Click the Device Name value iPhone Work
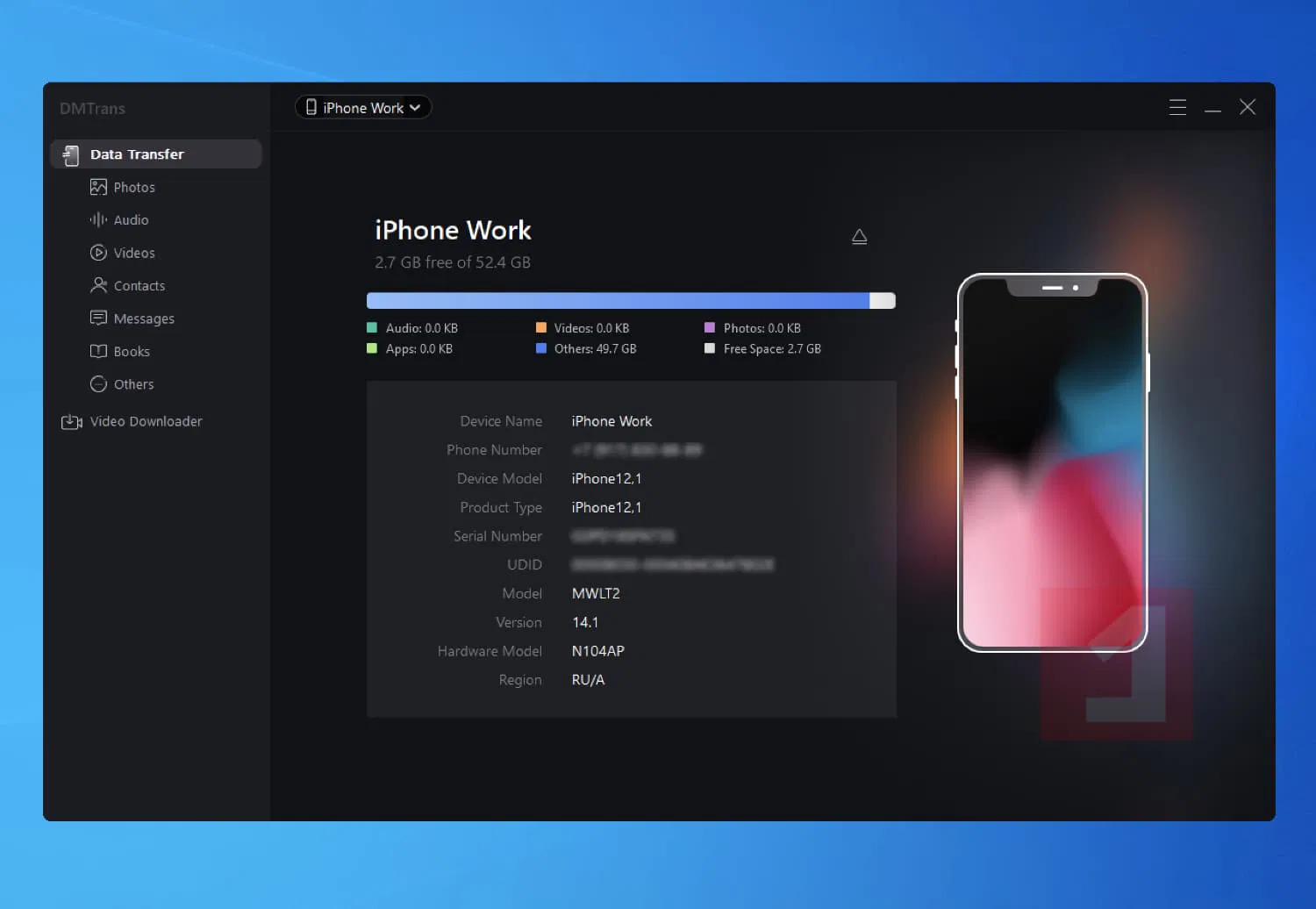The width and height of the screenshot is (1316, 909). coord(612,421)
